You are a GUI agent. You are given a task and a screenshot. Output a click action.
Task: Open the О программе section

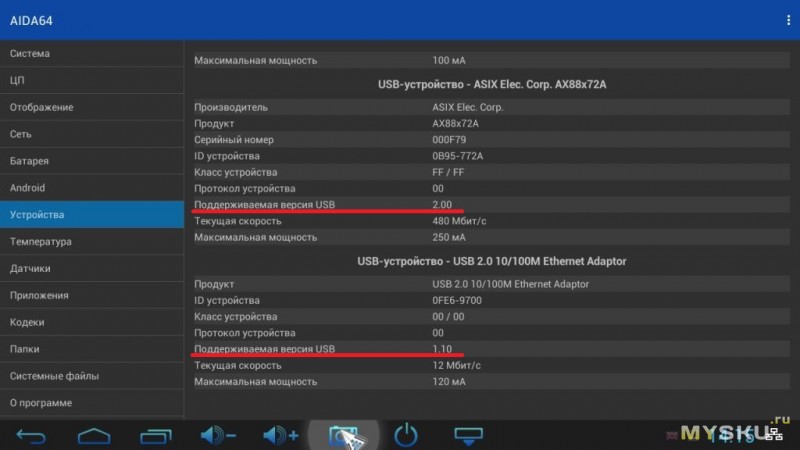92,403
